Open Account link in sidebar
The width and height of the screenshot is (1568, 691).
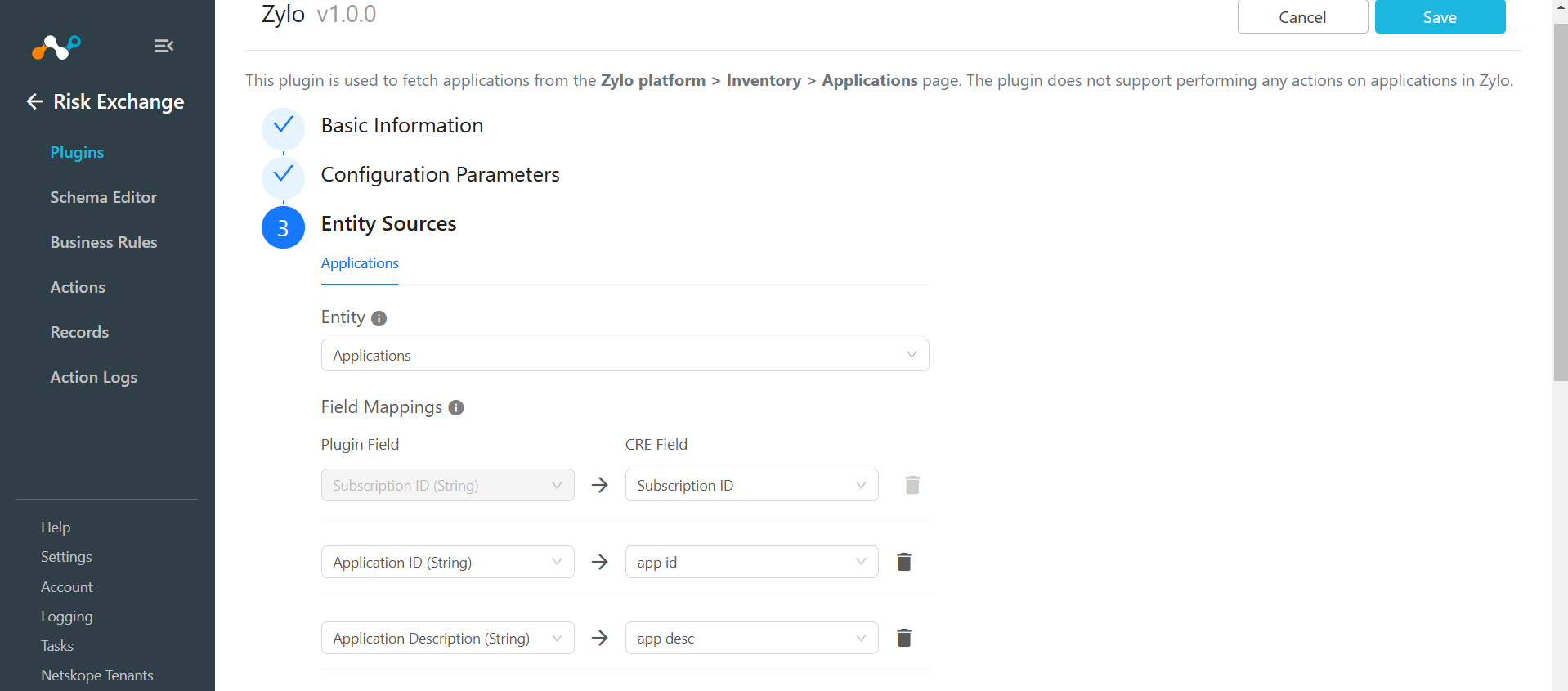tap(67, 587)
